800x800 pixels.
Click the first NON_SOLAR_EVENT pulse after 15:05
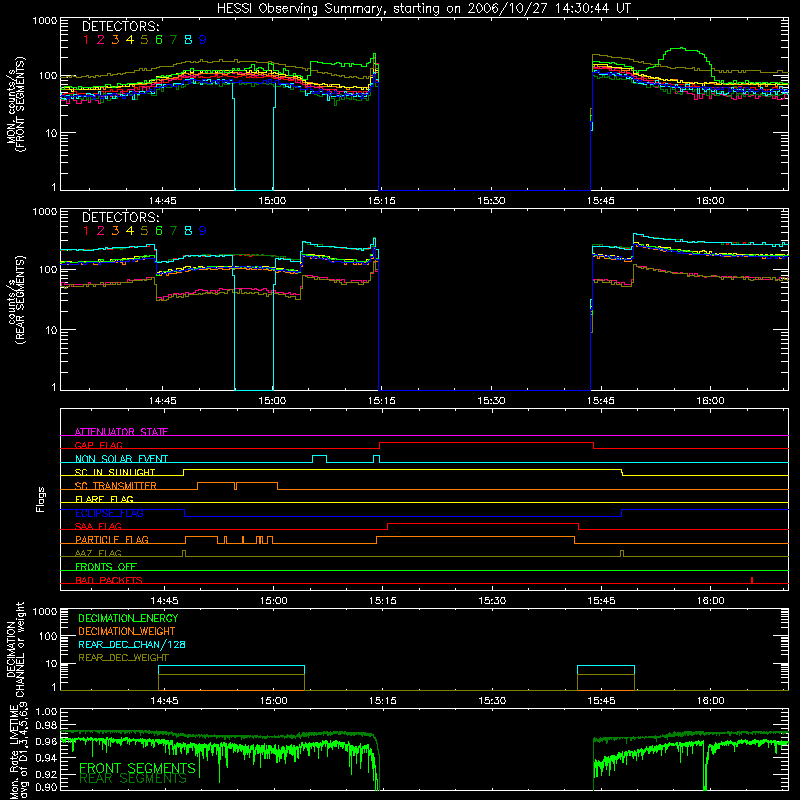[319, 459]
